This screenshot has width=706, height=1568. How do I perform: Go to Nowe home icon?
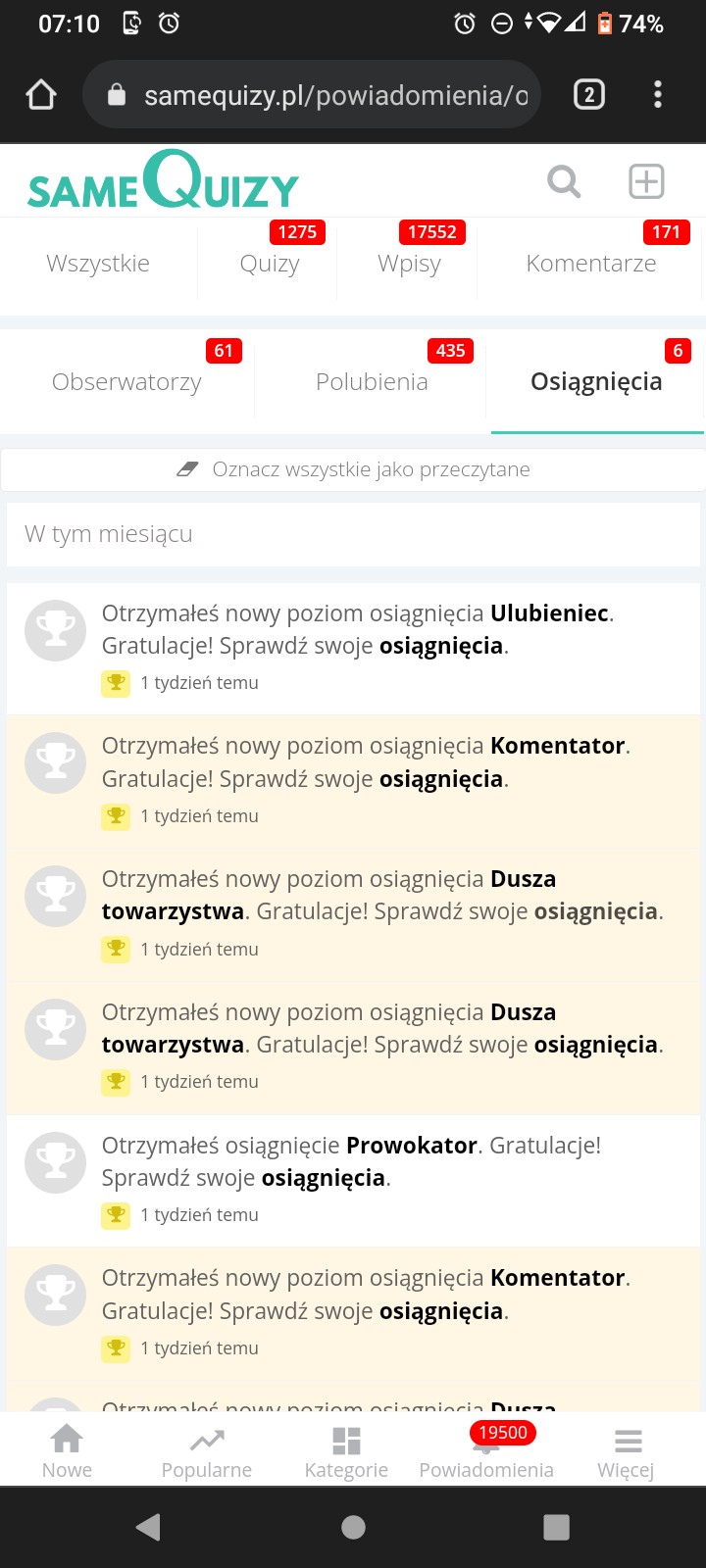coord(67,1450)
